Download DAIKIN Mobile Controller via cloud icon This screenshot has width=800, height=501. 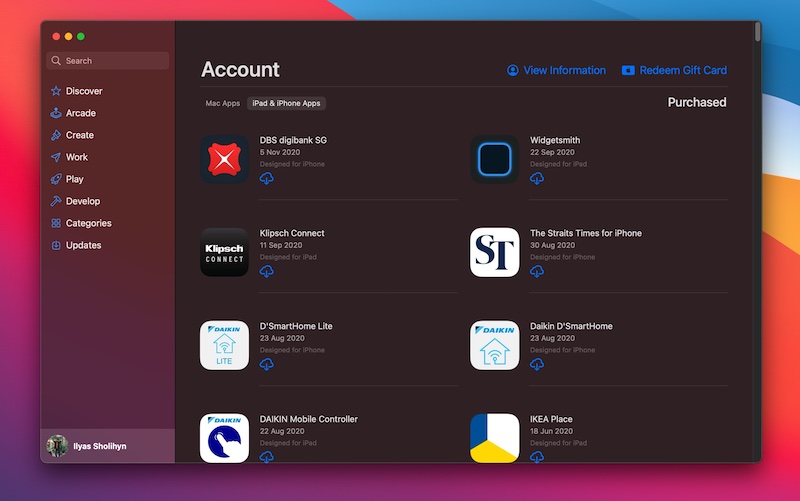click(x=266, y=457)
